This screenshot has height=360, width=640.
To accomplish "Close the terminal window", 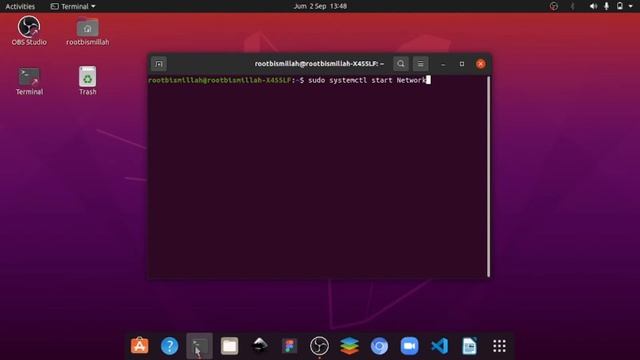I will click(x=480, y=64).
